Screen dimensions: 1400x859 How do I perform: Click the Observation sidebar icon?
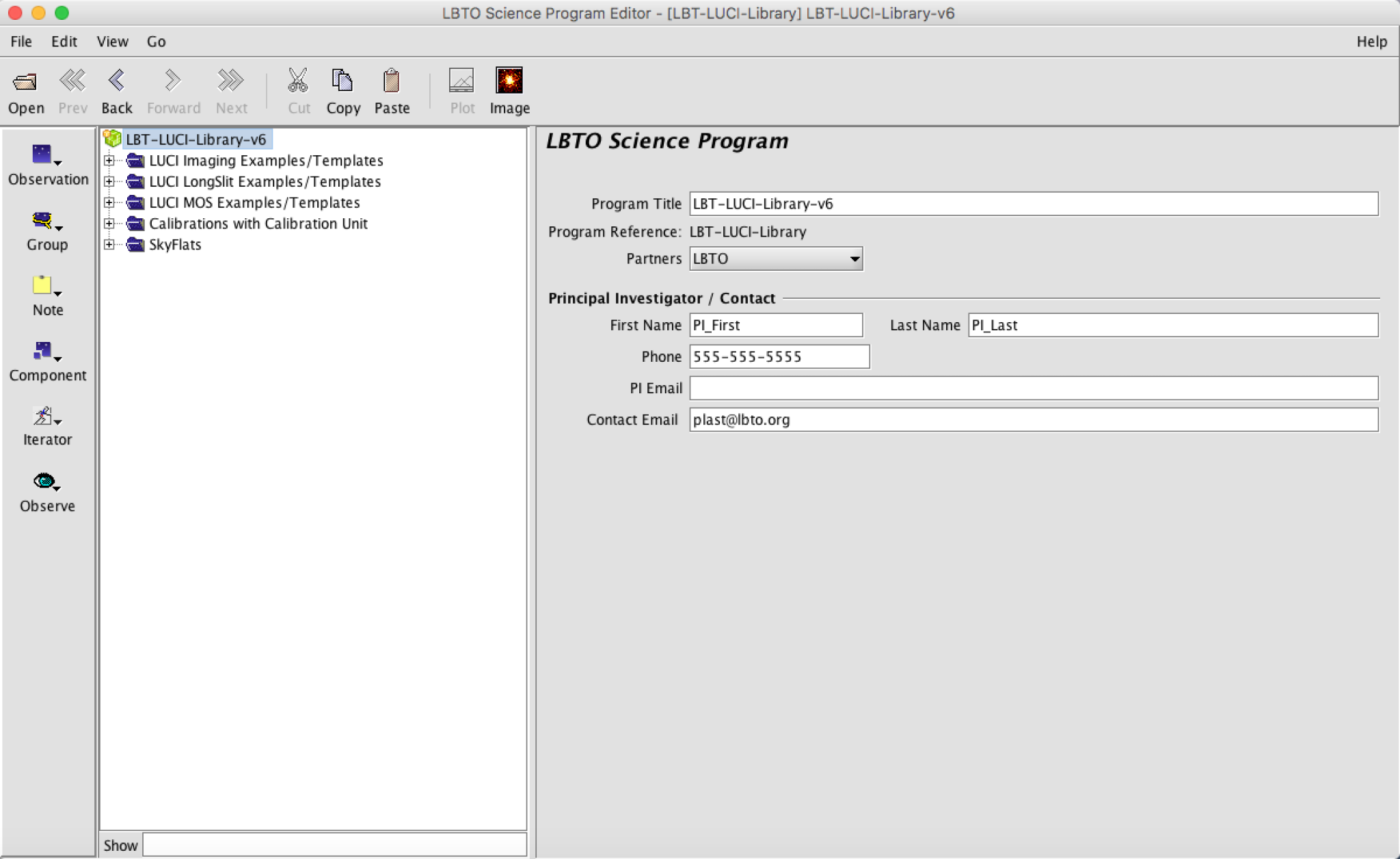tap(42, 154)
